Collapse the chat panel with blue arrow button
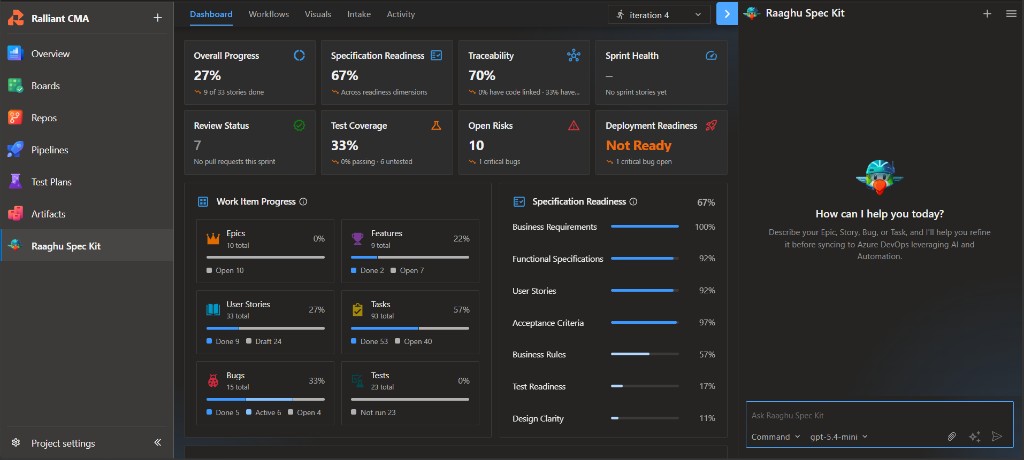Screen dimensions: 1024x460 tap(727, 14)
